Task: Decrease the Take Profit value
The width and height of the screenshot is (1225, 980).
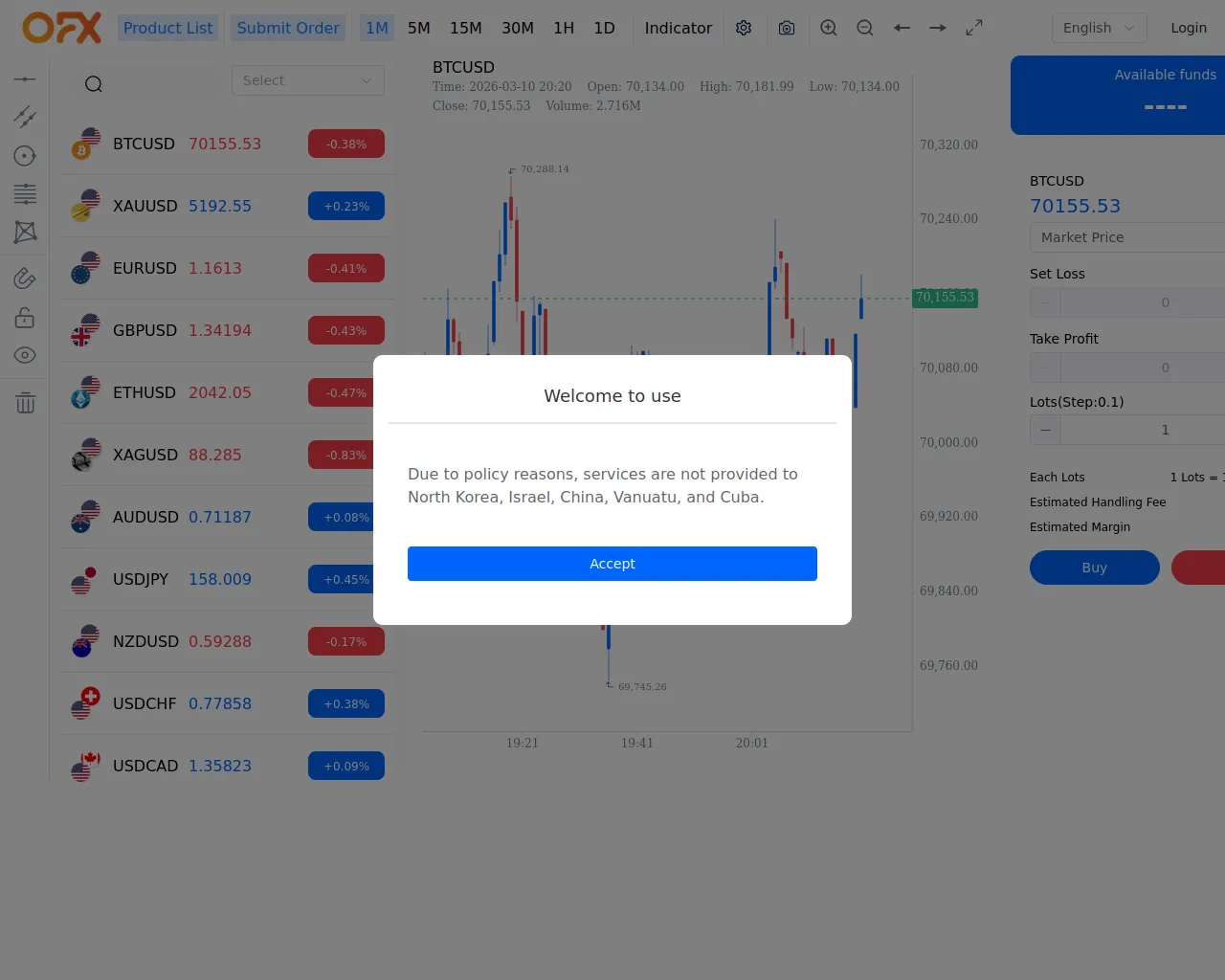Action: [x=1045, y=367]
